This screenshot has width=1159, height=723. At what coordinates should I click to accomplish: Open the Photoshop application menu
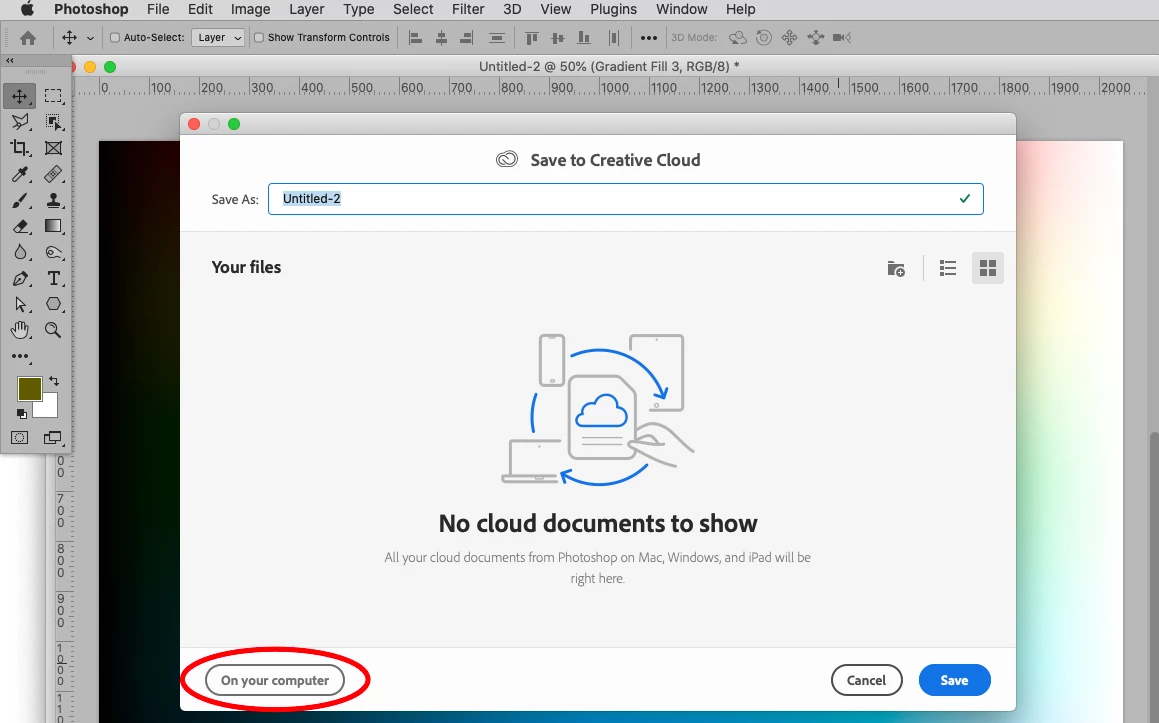(91, 10)
